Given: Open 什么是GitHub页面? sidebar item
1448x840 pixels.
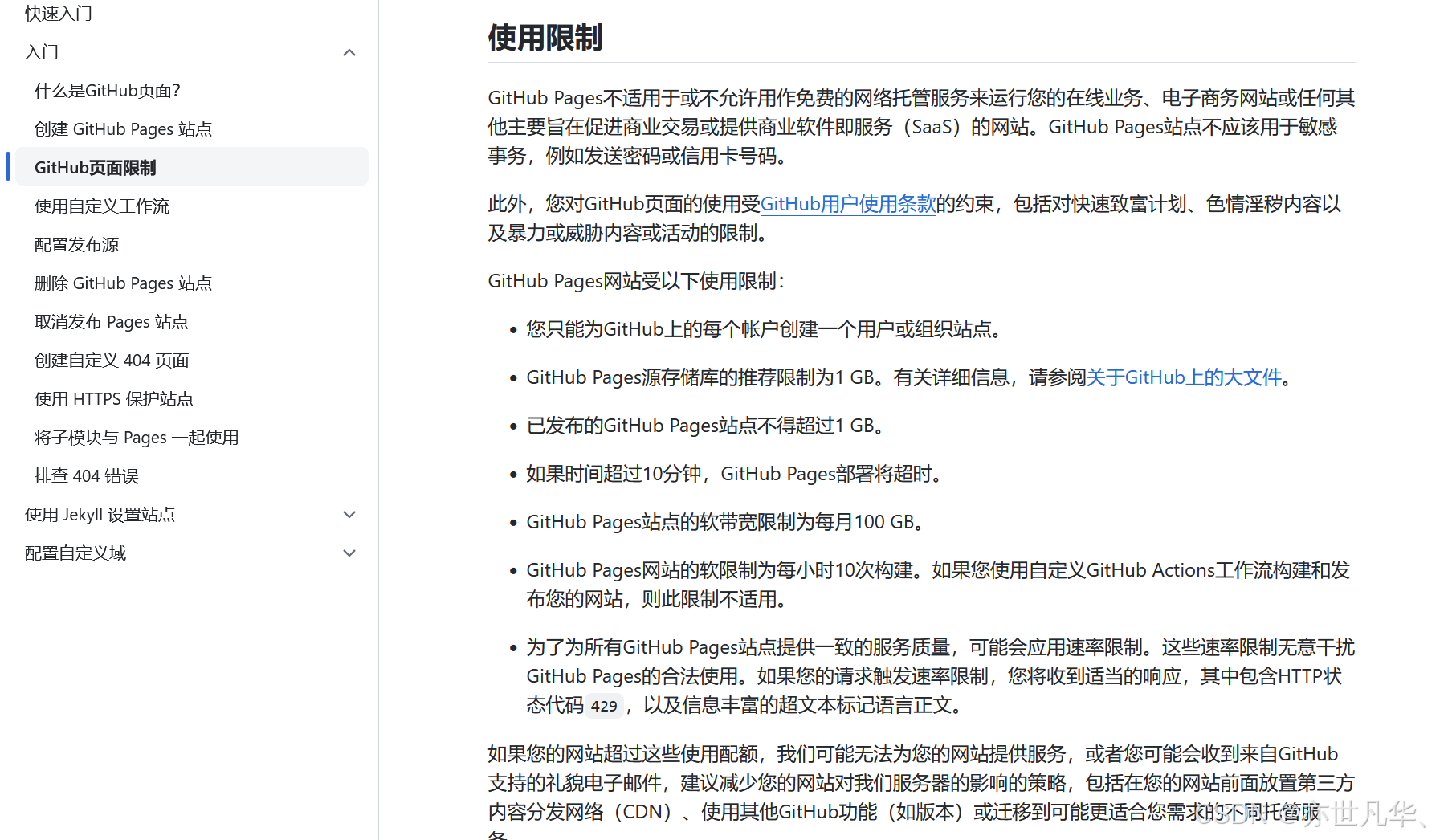Looking at the screenshot, I should (108, 91).
